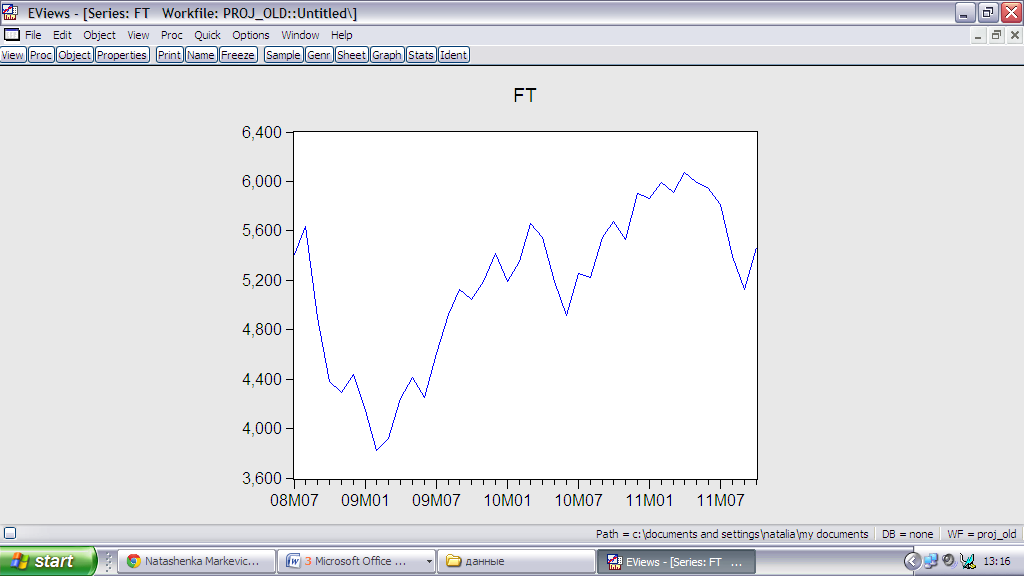Open series Properties button

click(x=122, y=55)
